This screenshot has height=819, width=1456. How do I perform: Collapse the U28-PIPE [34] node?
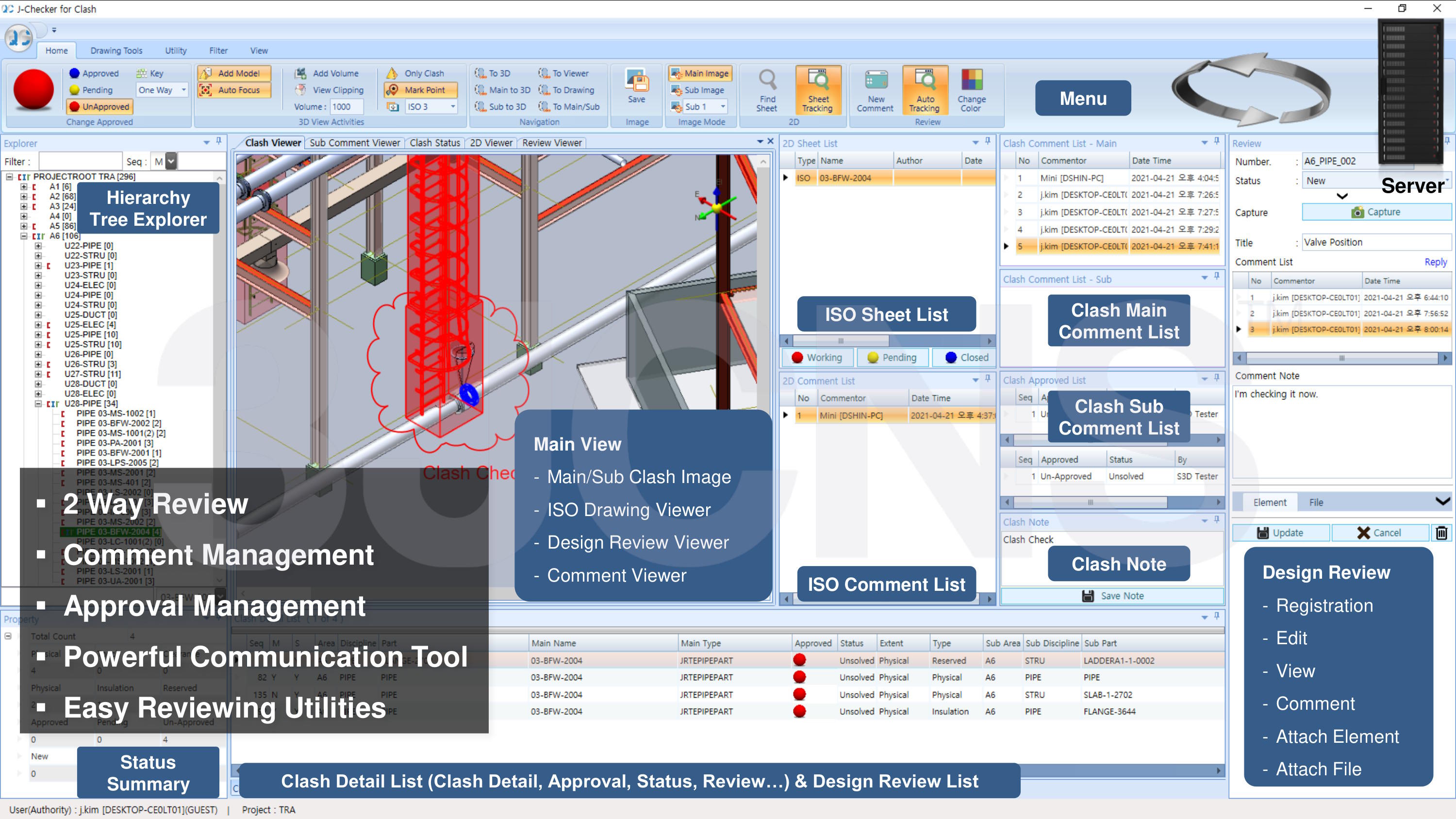38,403
